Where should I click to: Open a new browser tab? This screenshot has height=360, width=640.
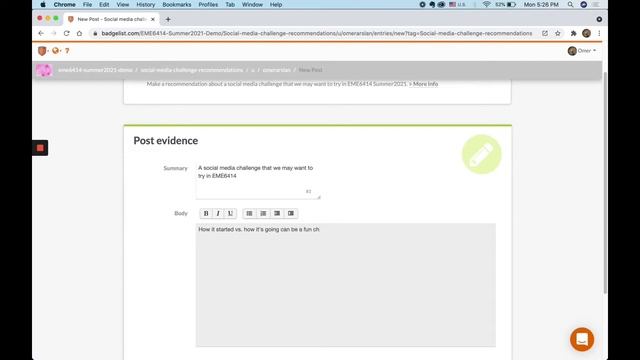tap(168, 19)
